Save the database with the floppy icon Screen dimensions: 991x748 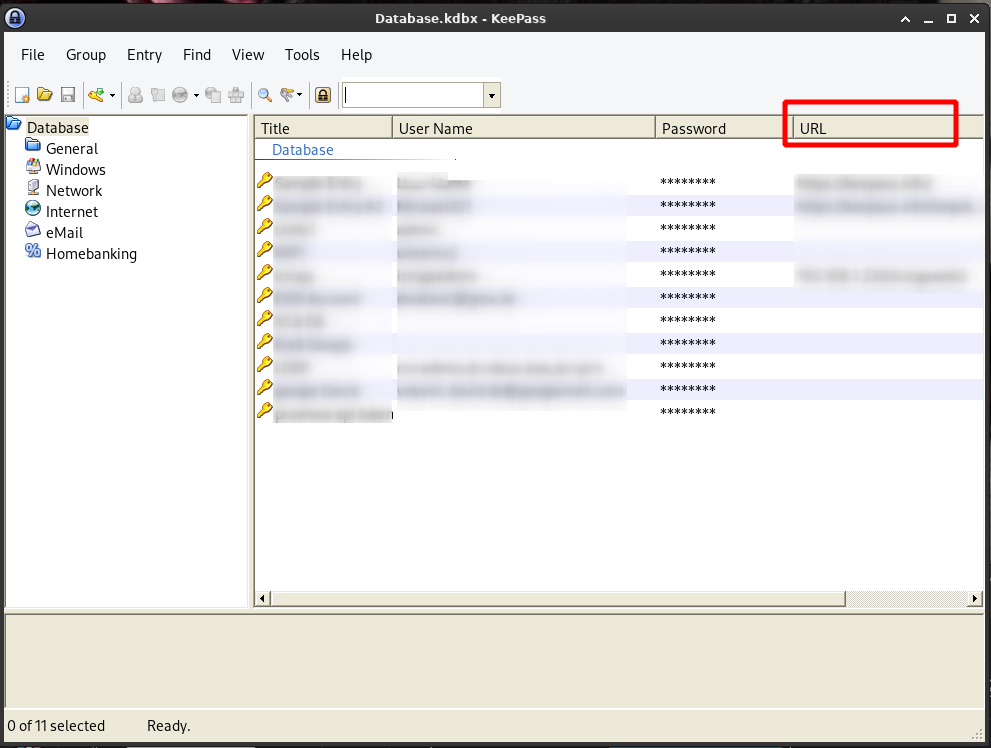68,95
